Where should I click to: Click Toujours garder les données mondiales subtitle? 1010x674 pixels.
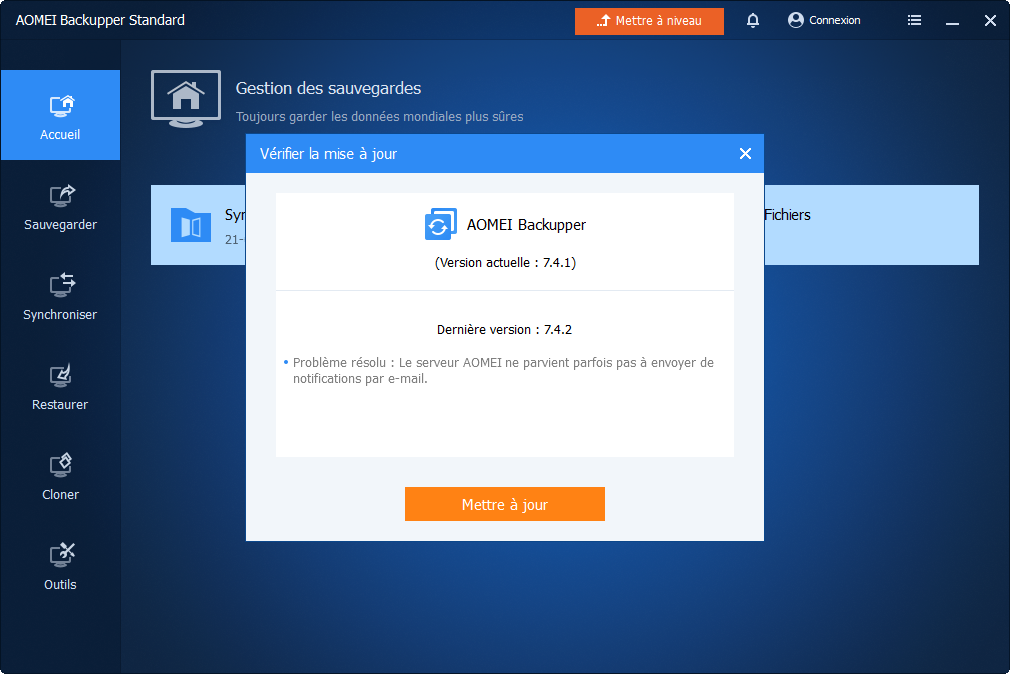tap(379, 117)
